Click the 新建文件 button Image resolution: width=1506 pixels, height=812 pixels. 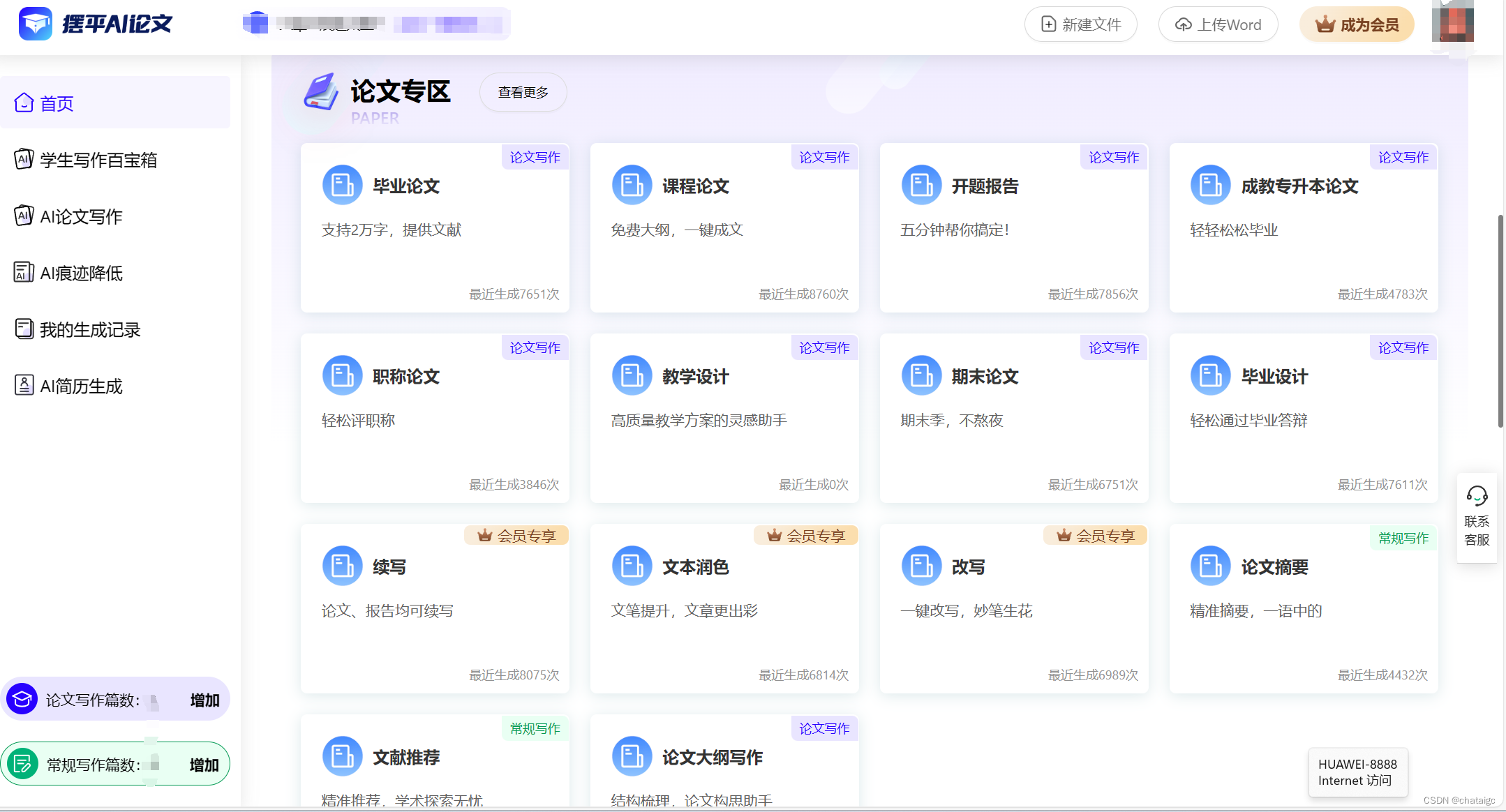point(1080,24)
